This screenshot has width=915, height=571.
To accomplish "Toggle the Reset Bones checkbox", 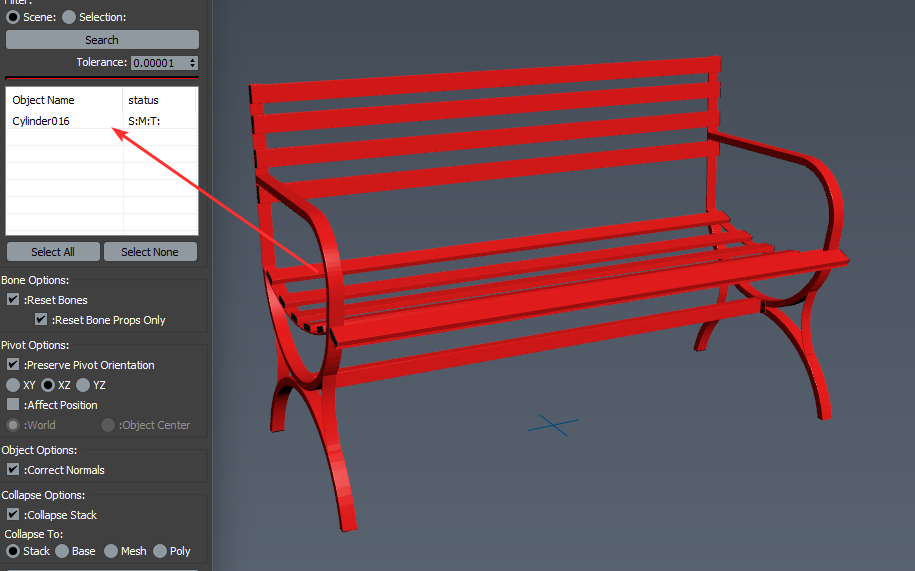I will tap(13, 299).
